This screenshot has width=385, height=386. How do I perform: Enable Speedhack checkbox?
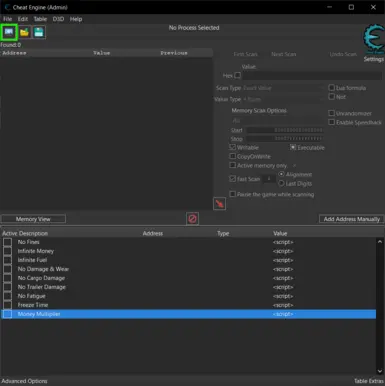tap(332, 122)
